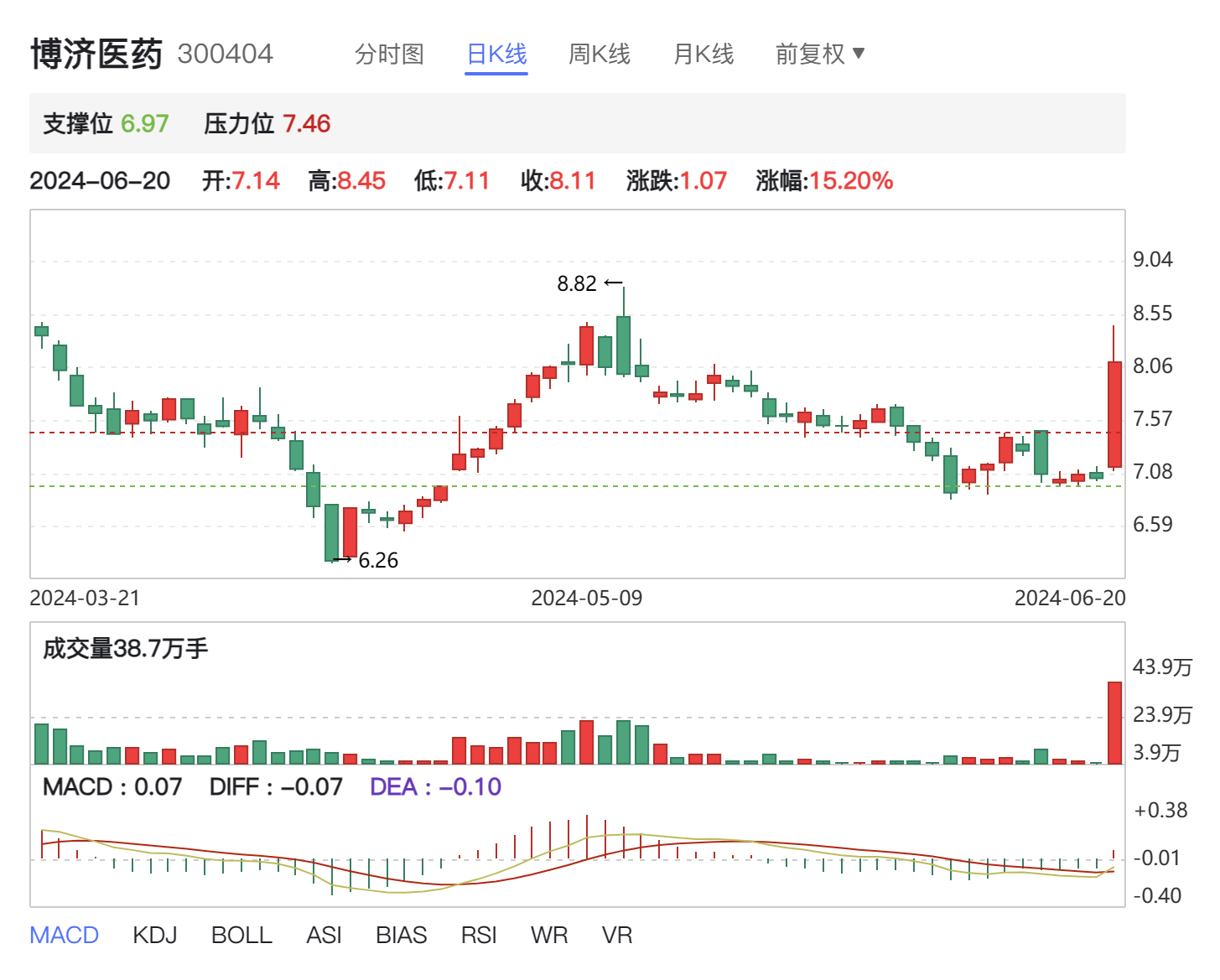
Task: Select the MACD indicator
Action: (x=65, y=935)
